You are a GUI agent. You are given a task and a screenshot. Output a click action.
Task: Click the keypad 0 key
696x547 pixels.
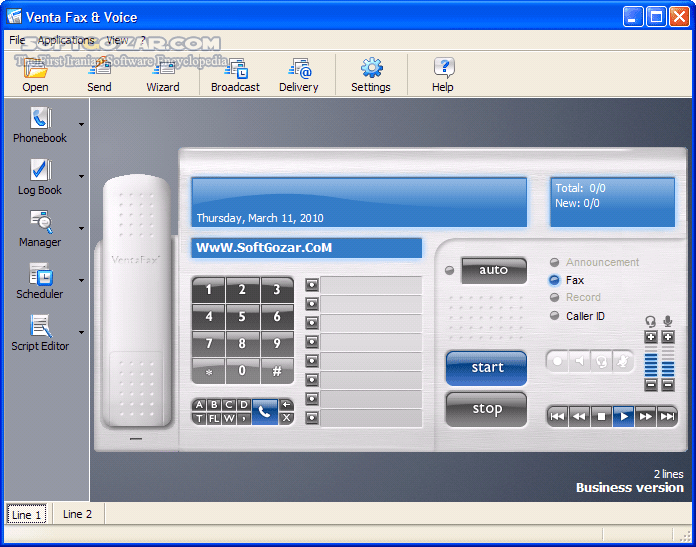[242, 370]
